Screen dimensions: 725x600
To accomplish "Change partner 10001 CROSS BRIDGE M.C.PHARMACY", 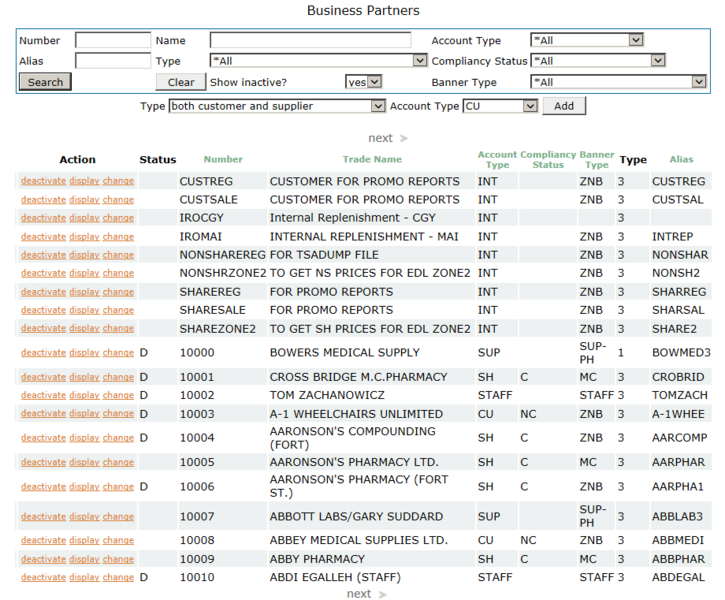I will tap(118, 377).
